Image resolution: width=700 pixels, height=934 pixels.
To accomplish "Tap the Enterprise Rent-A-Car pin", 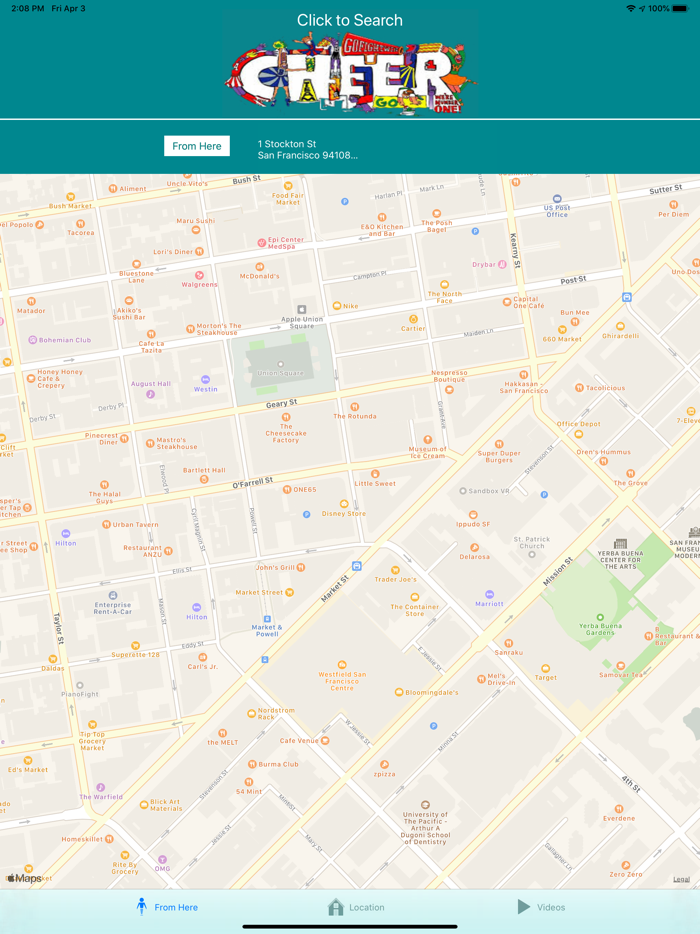I will (113, 595).
